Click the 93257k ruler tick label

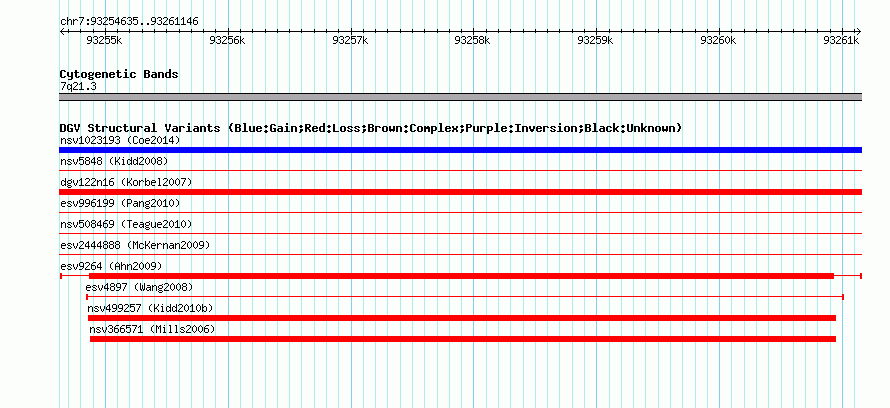coord(350,40)
